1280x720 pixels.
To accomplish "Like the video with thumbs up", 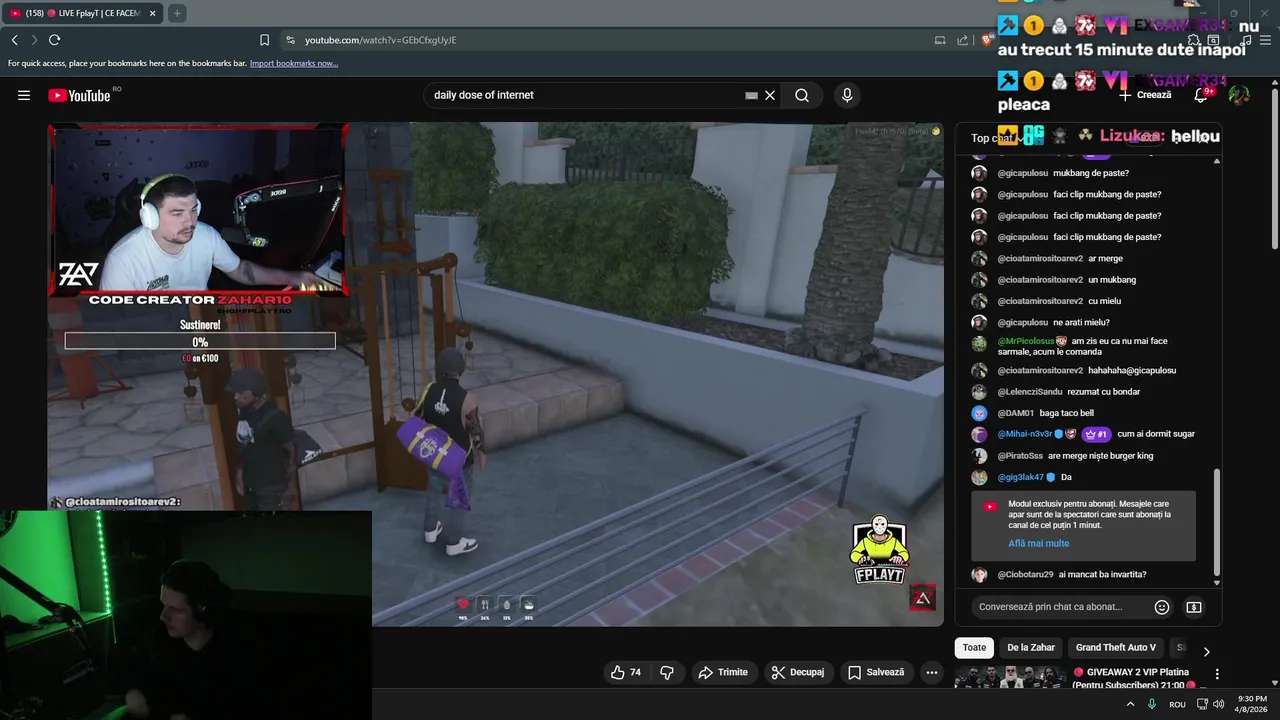I will pos(626,672).
